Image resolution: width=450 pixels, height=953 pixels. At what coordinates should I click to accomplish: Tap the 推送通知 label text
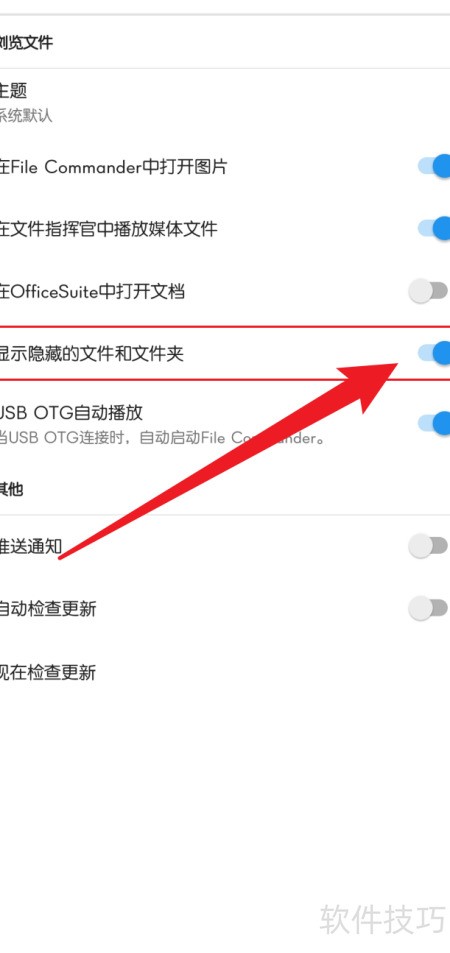coord(30,546)
